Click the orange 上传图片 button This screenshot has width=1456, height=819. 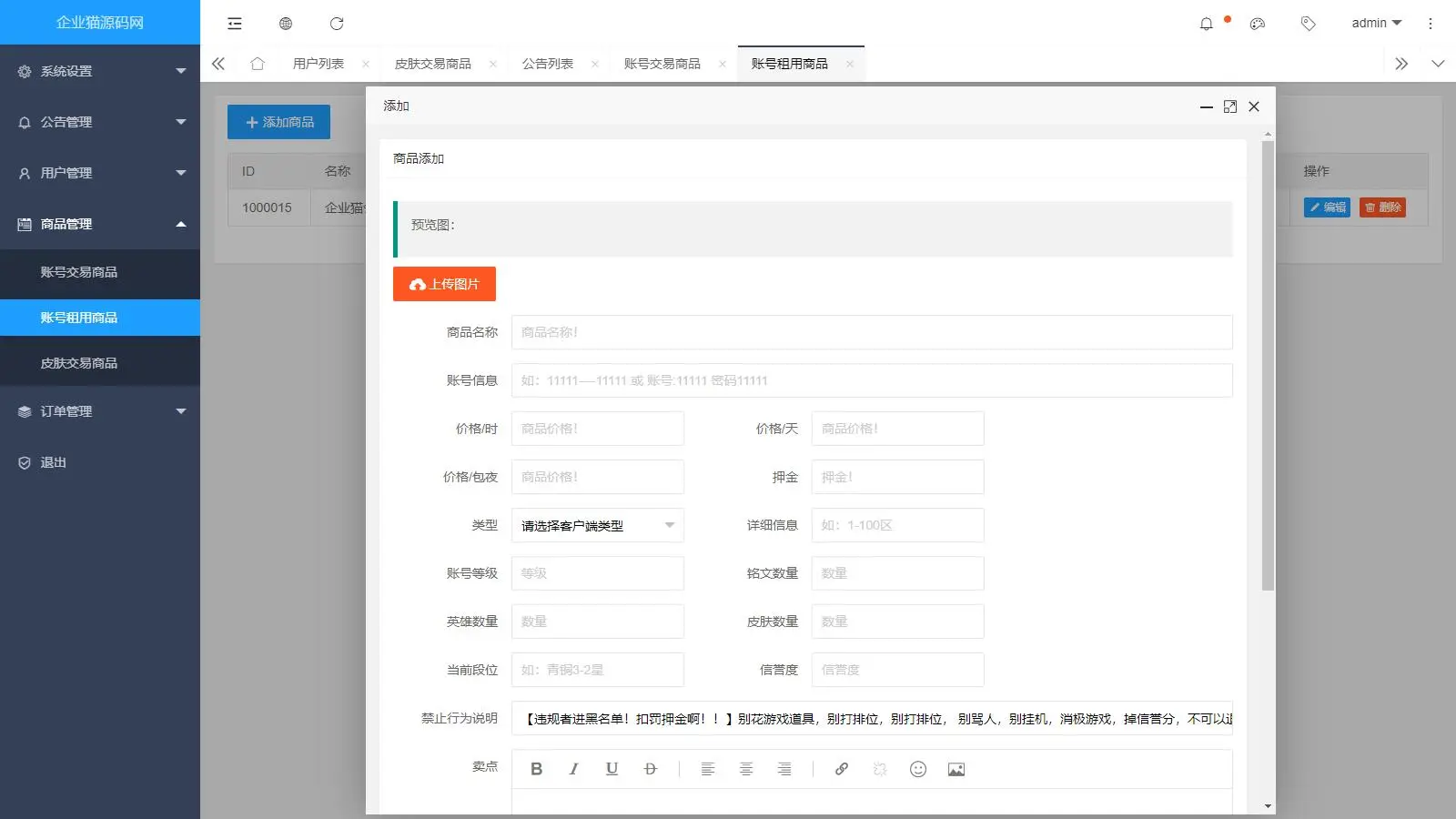click(x=444, y=283)
